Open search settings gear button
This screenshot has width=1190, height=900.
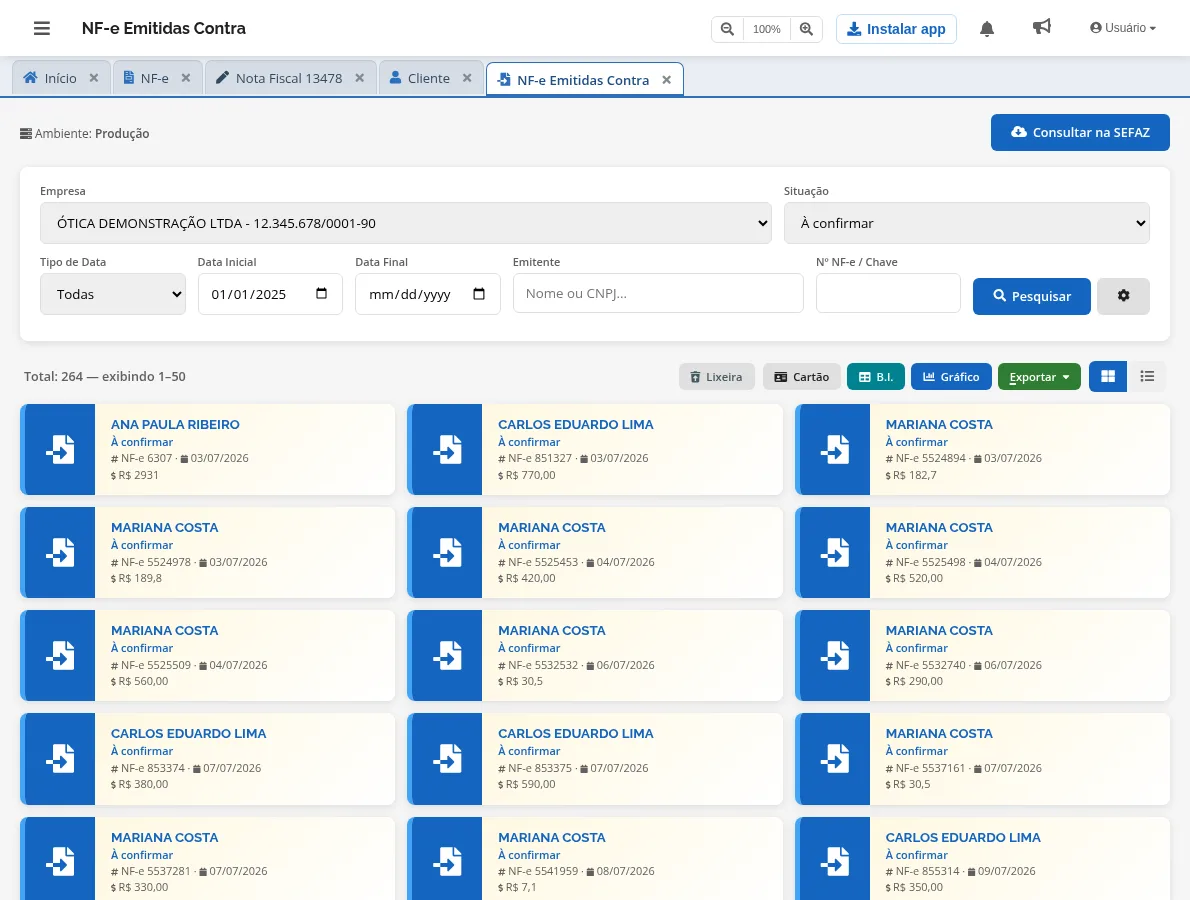pyautogui.click(x=1123, y=296)
